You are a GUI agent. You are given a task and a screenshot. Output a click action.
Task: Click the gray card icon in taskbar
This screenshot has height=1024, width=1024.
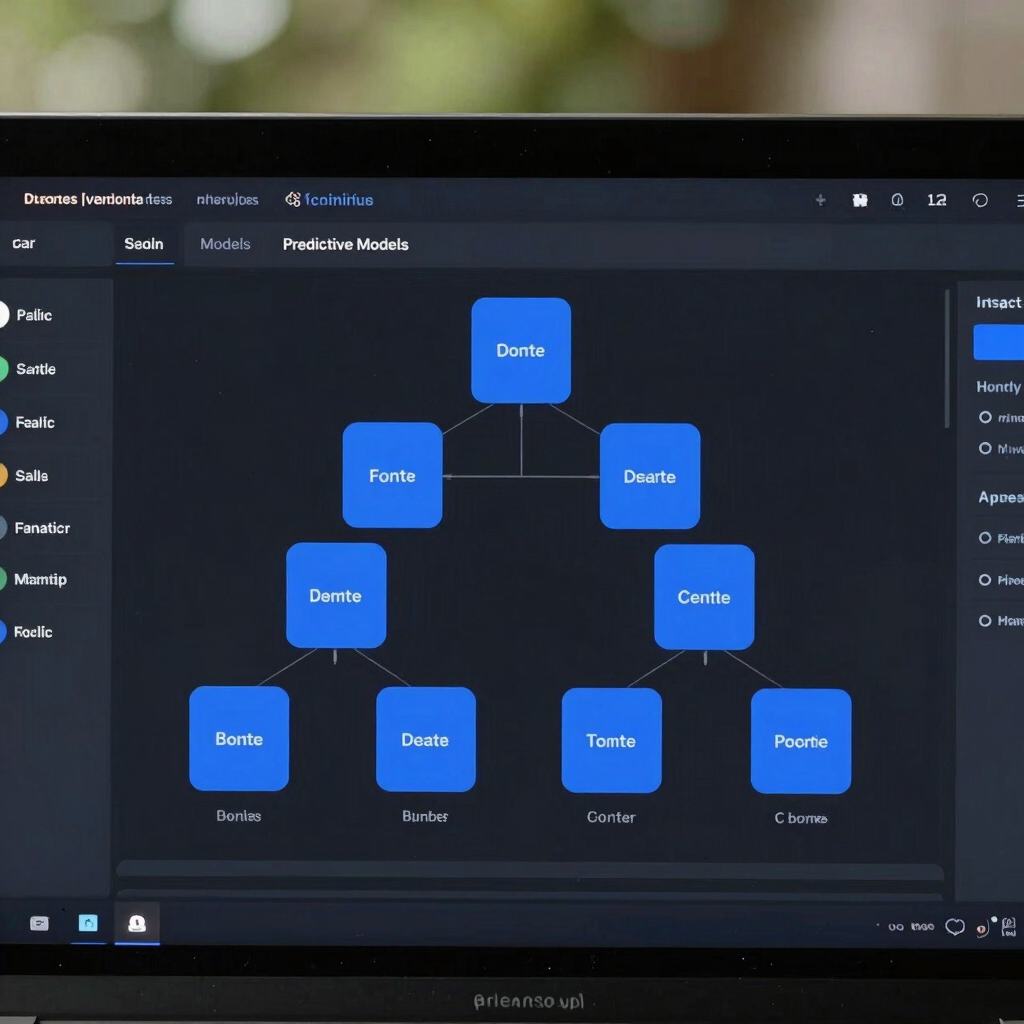[39, 923]
